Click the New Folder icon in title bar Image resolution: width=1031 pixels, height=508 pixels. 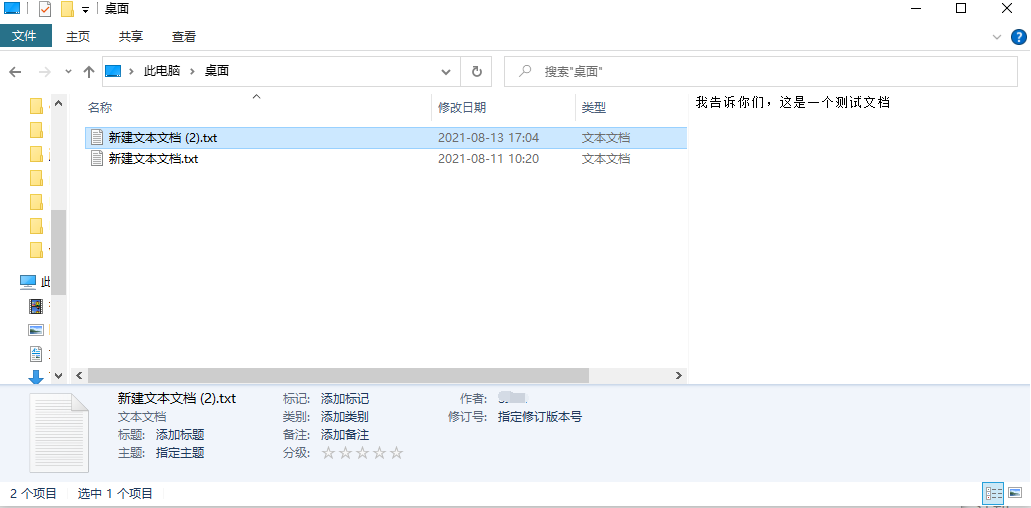pyautogui.click(x=67, y=9)
